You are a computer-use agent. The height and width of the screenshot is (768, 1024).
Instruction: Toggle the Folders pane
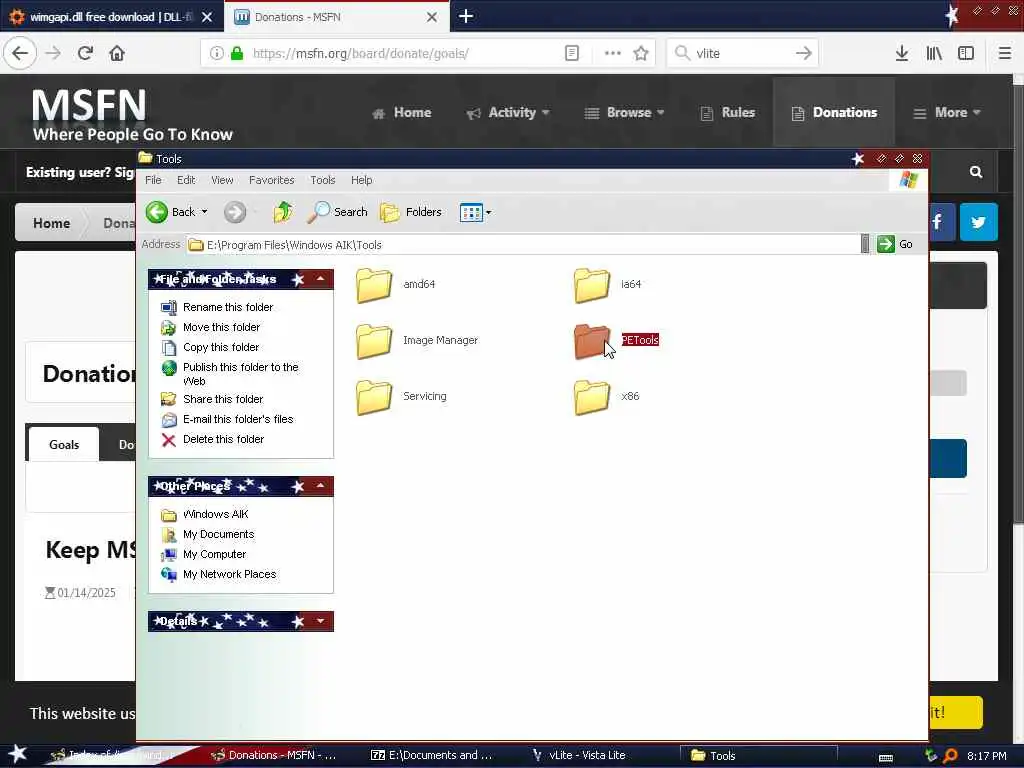click(411, 212)
